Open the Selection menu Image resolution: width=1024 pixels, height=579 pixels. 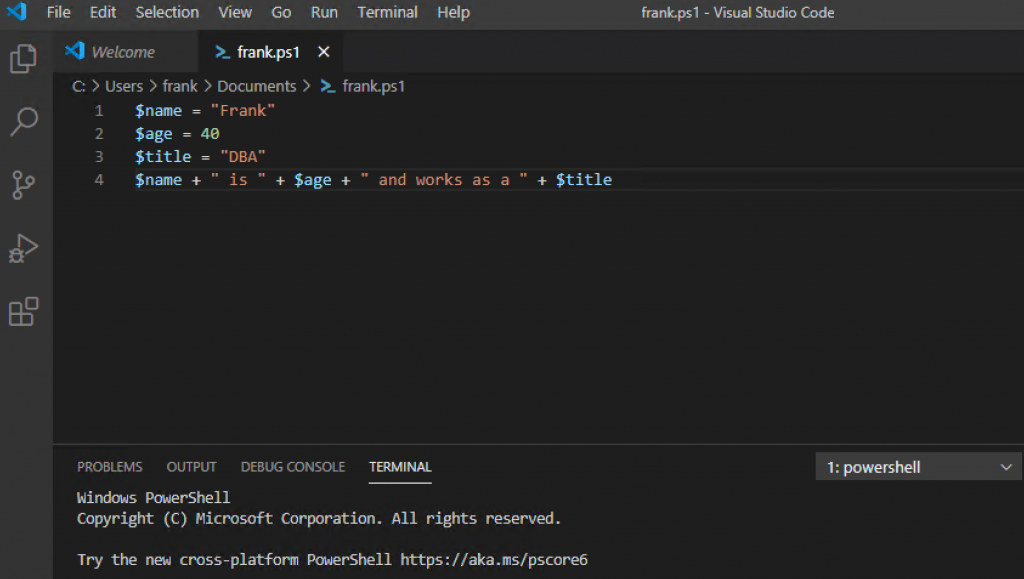tap(167, 13)
